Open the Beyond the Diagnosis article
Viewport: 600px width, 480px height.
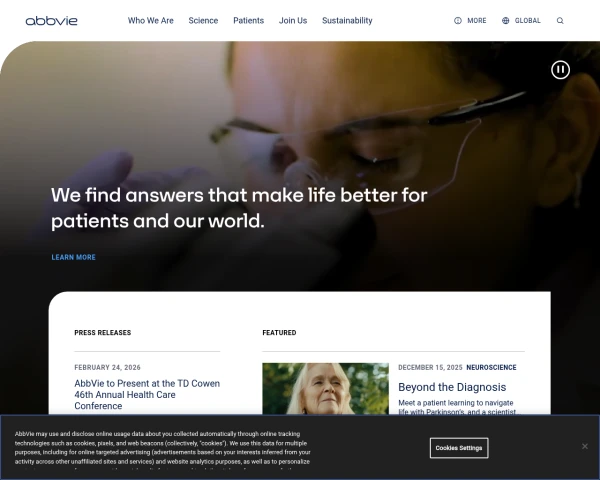click(x=452, y=387)
